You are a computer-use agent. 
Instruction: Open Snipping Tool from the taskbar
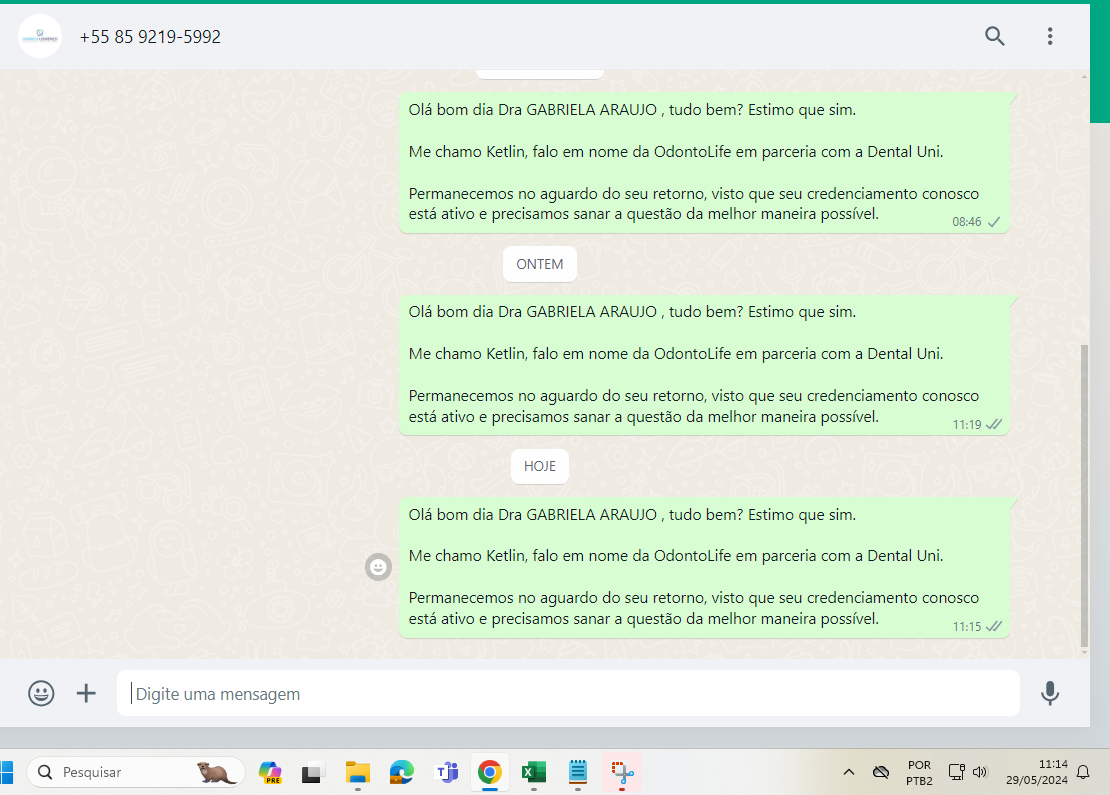pyautogui.click(x=622, y=772)
